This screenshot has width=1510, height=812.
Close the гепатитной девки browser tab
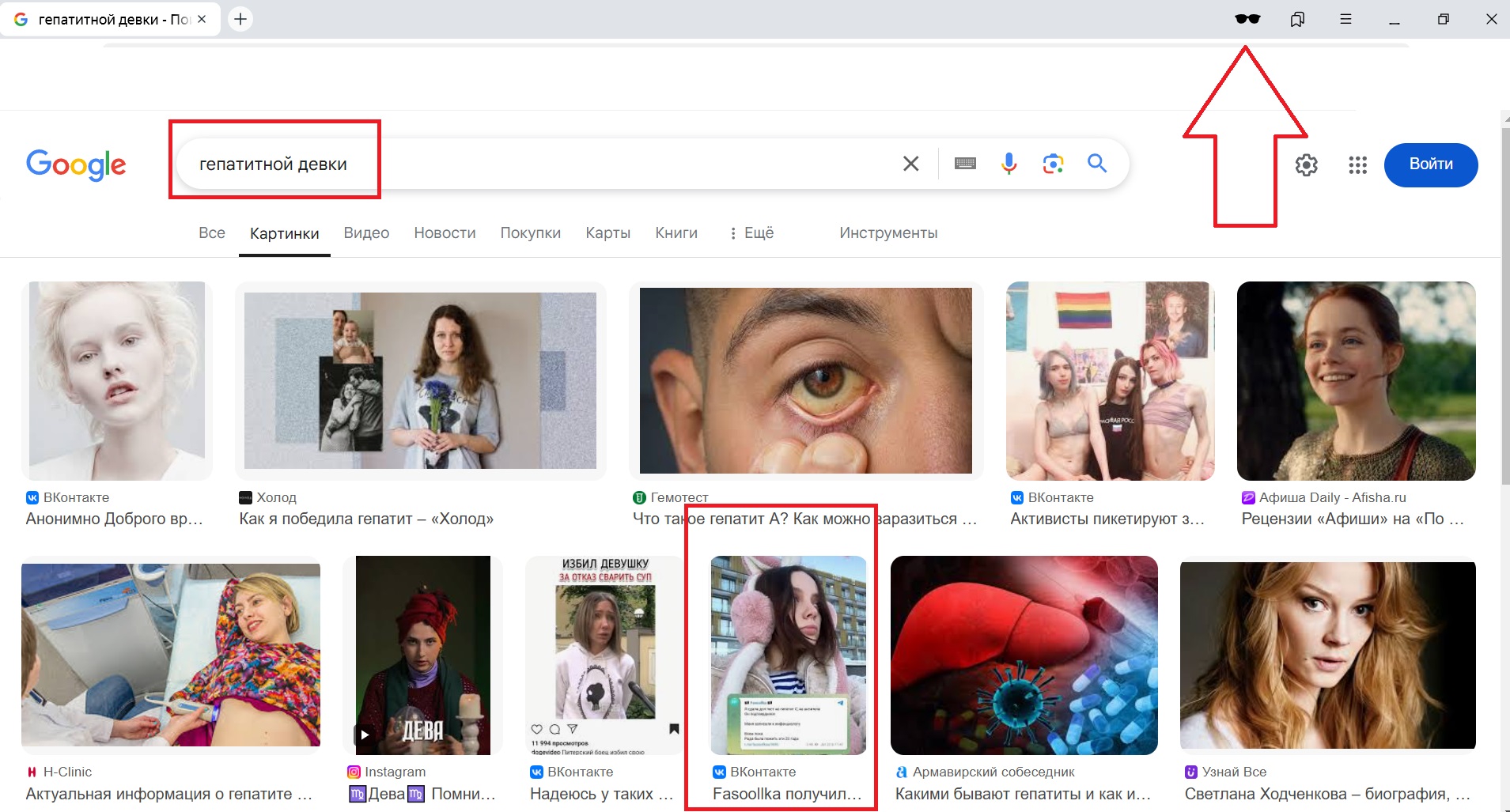(x=202, y=19)
